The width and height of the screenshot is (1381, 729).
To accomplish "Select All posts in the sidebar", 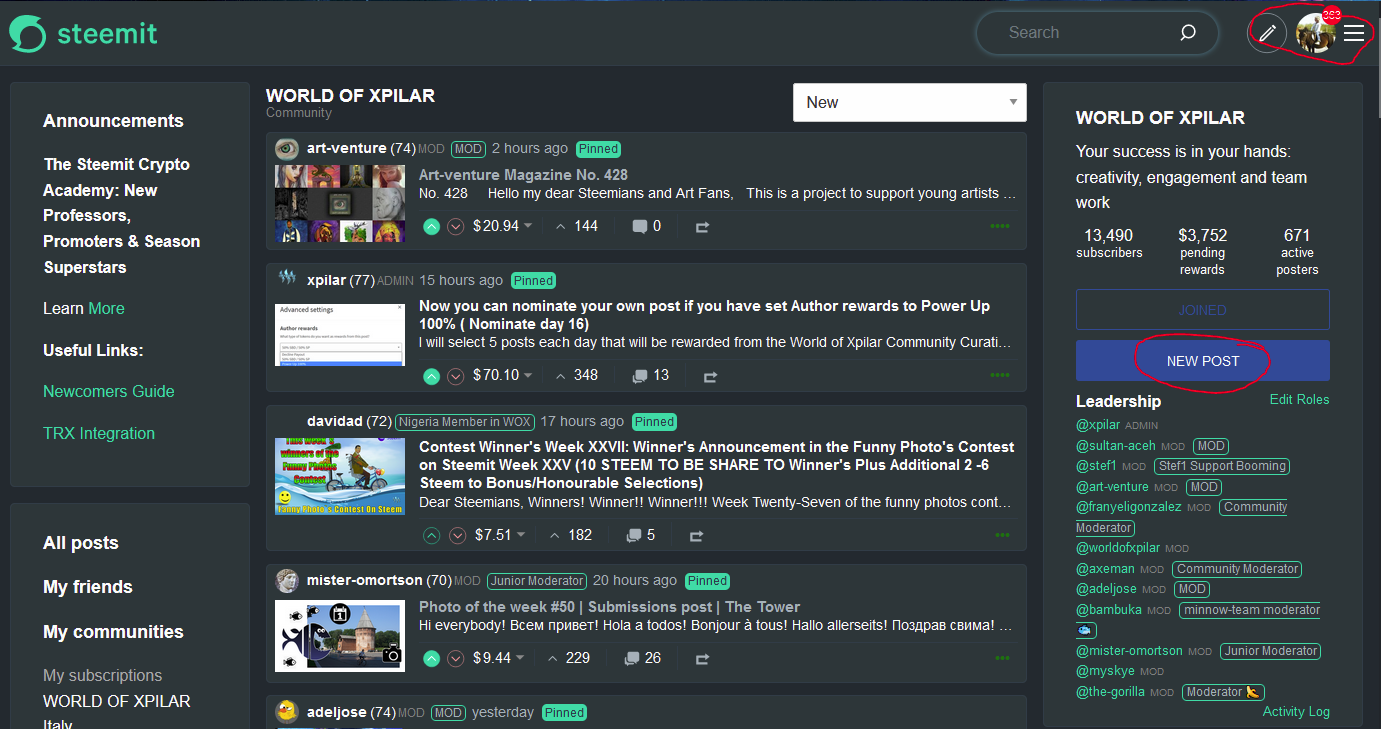I will (81, 543).
